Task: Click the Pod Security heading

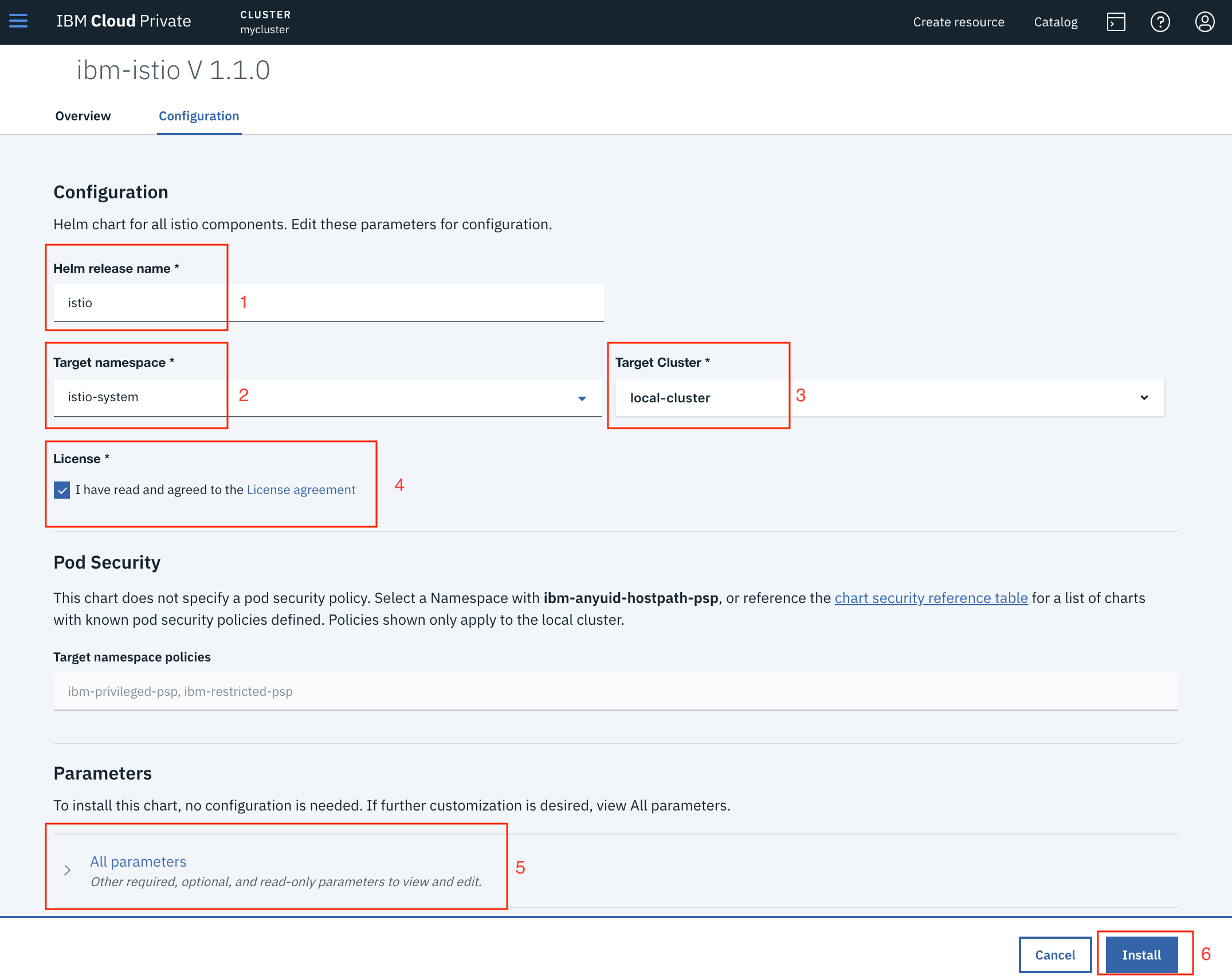Action: [107, 562]
